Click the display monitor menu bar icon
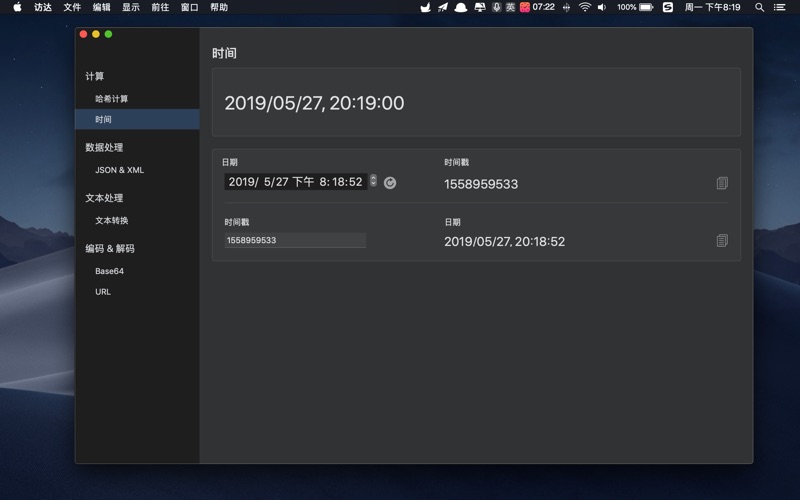The width and height of the screenshot is (800, 500). click(480, 7)
